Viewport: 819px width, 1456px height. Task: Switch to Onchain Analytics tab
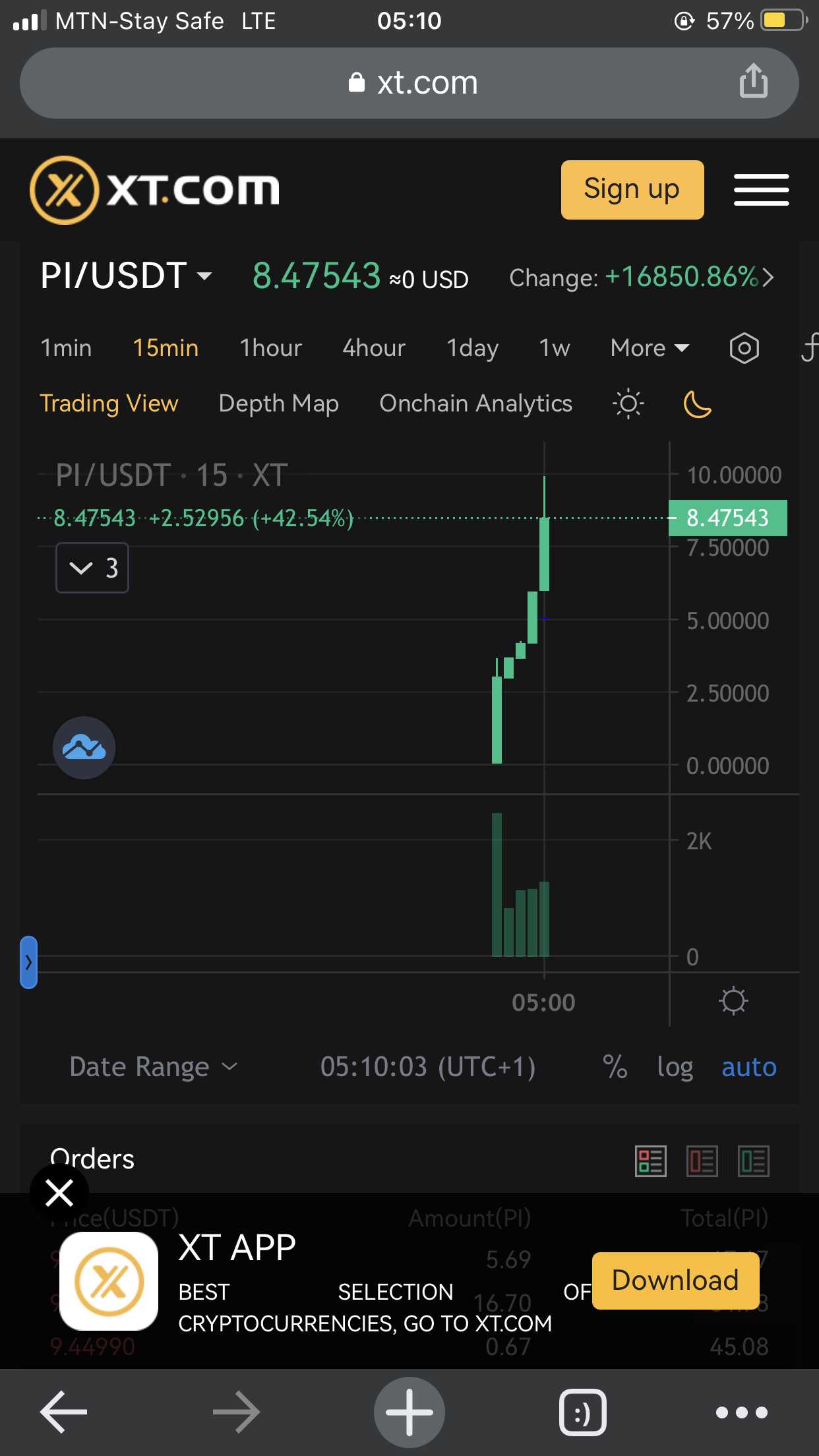475,403
